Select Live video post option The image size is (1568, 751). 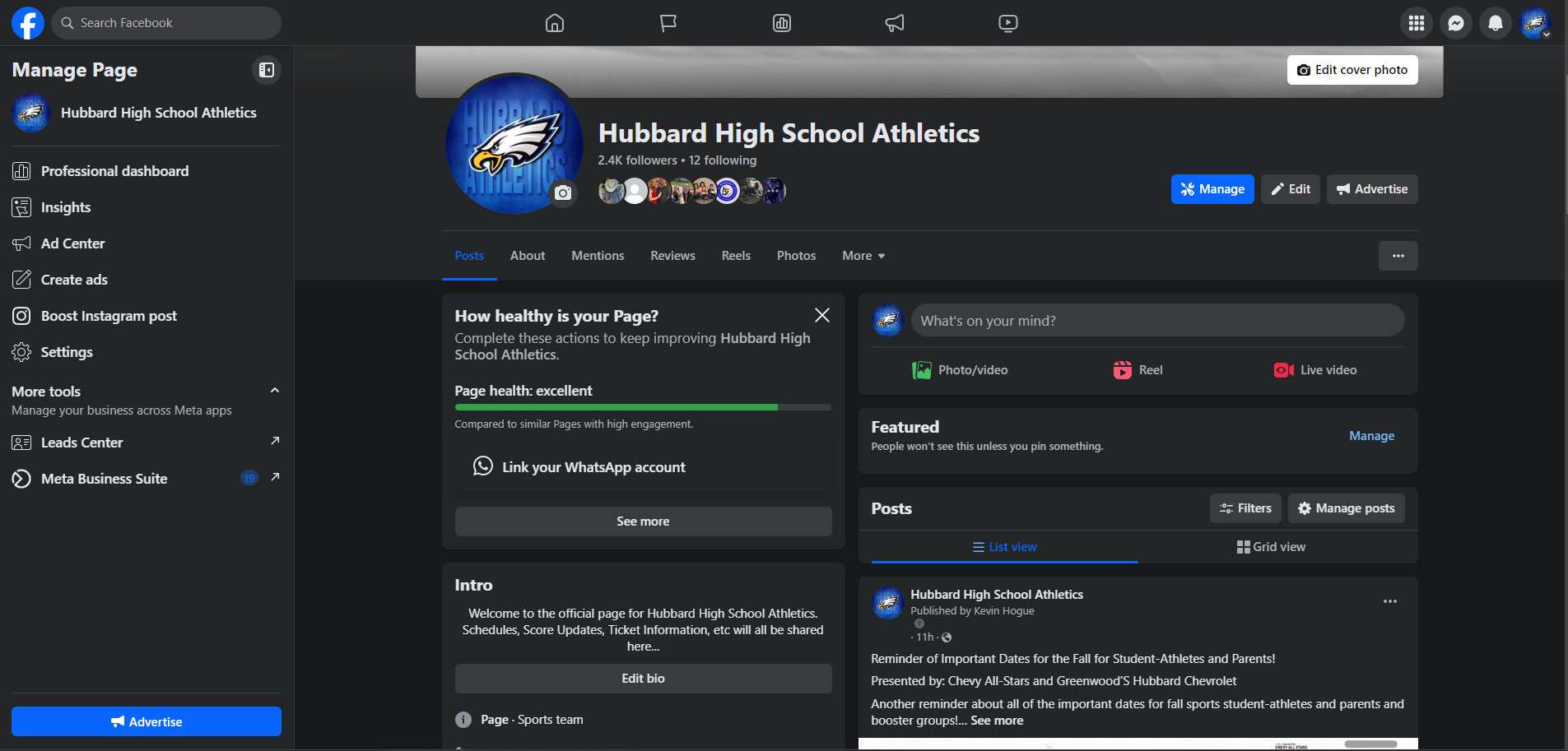(x=1315, y=370)
